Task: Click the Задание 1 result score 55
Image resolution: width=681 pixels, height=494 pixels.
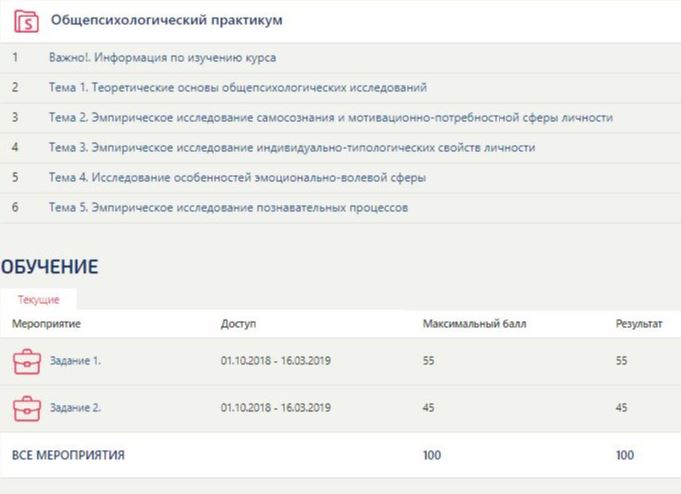Action: point(622,361)
